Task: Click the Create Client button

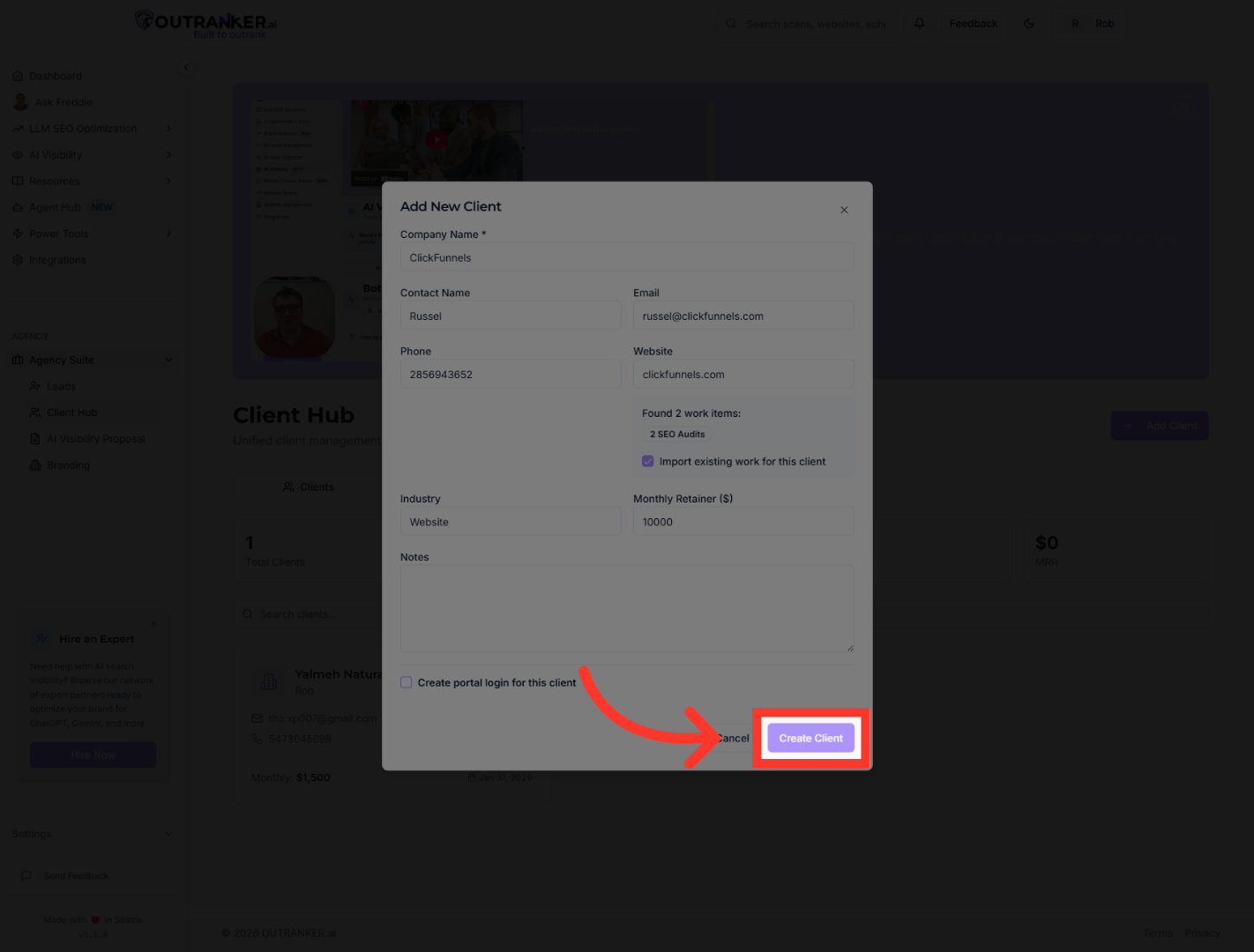Action: click(811, 739)
